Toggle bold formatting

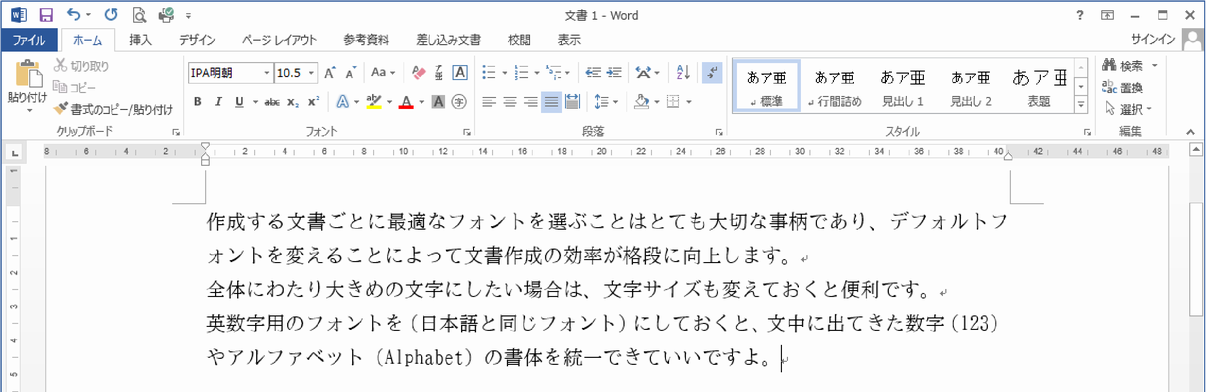click(x=197, y=102)
